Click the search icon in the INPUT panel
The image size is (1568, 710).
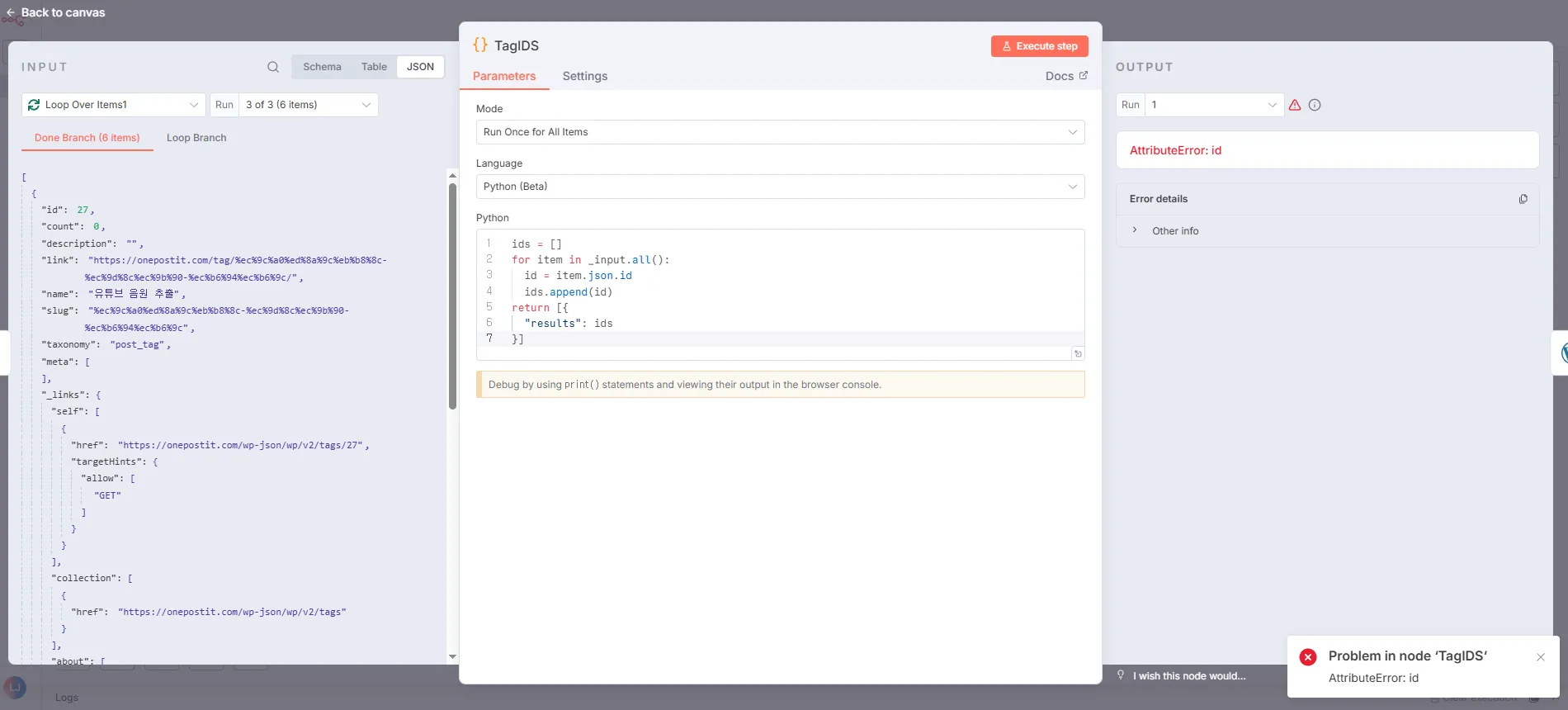(x=273, y=67)
